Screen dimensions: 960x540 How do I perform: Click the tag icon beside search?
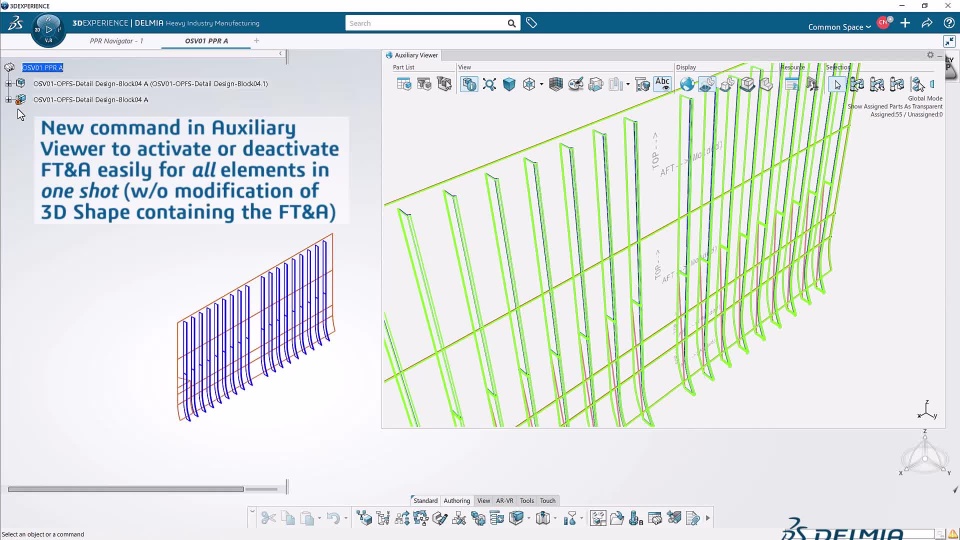click(531, 23)
